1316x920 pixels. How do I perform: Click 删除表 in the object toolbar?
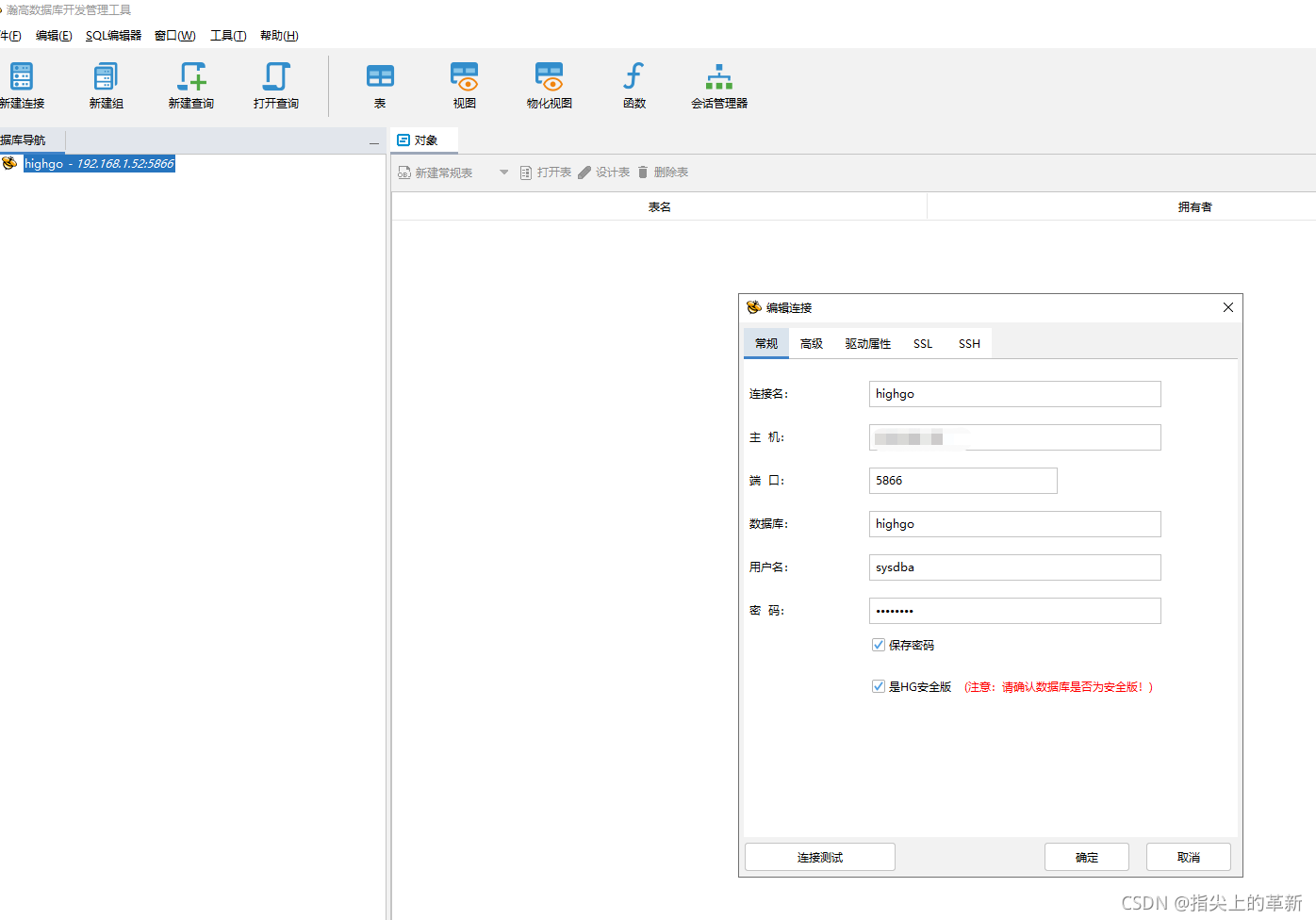(663, 172)
